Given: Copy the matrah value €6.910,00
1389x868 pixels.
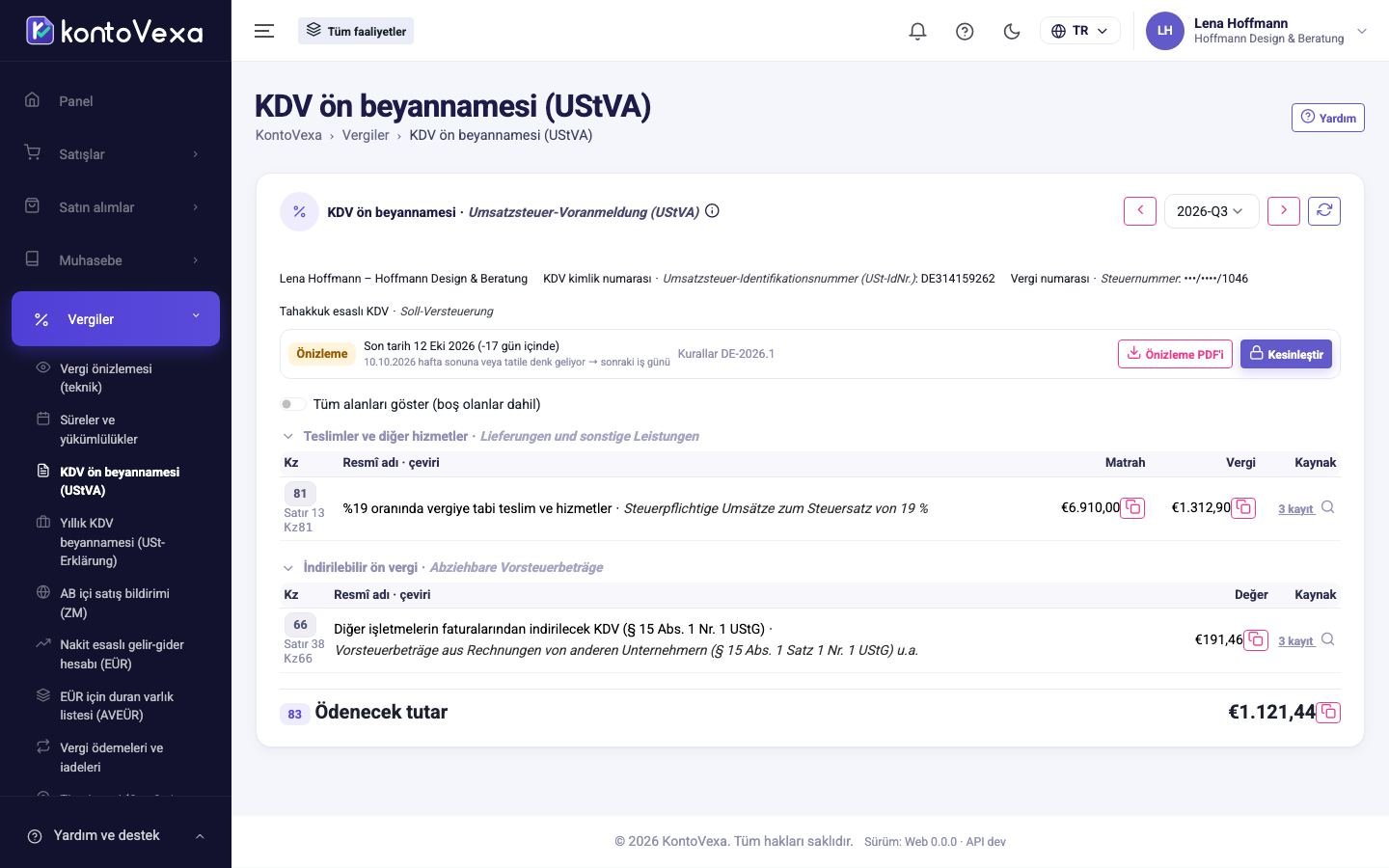Looking at the screenshot, I should (1133, 507).
